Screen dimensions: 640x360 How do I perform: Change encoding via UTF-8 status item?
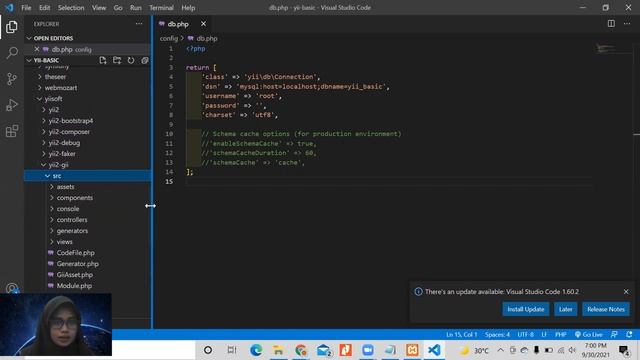pyautogui.click(x=525, y=334)
